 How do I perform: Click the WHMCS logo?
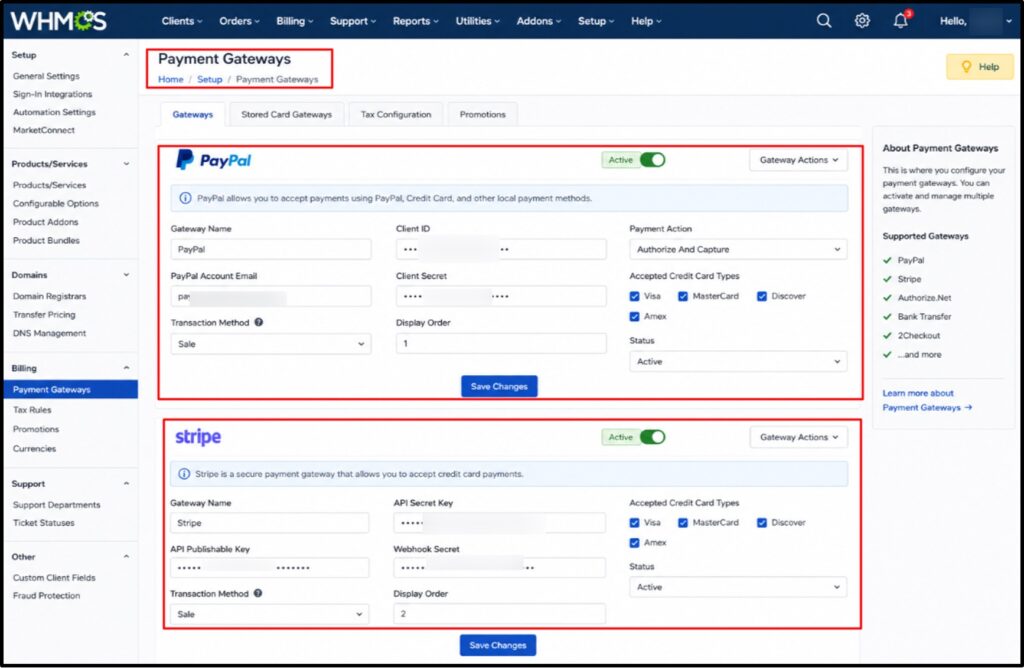(x=58, y=21)
